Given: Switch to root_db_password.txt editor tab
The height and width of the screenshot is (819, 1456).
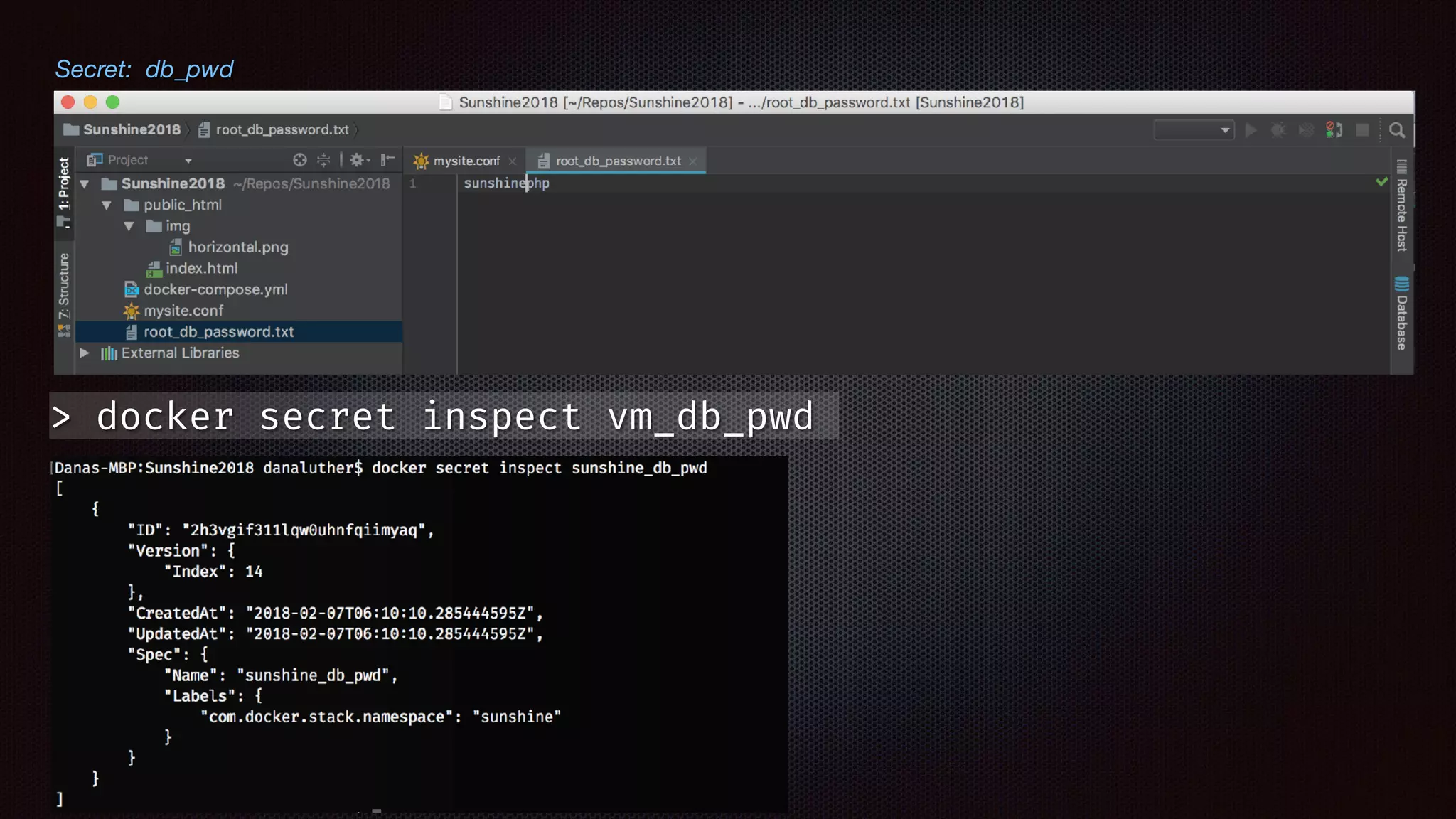Looking at the screenshot, I should pos(618,161).
